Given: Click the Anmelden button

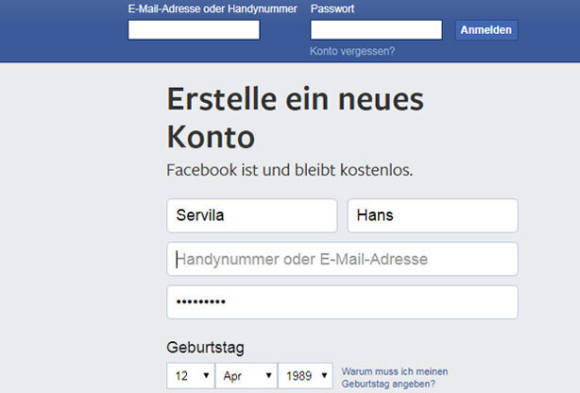Looking at the screenshot, I should point(486,30).
